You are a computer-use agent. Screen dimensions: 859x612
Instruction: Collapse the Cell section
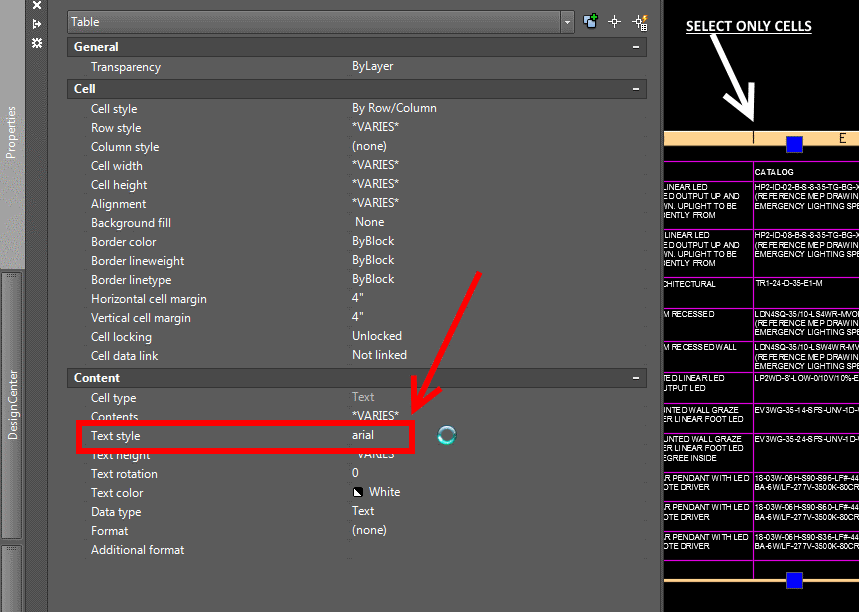[x=636, y=89]
